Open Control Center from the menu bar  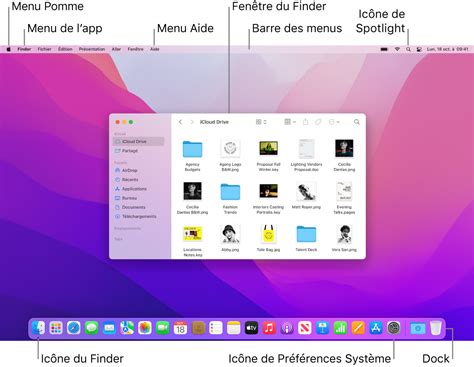tap(419, 49)
